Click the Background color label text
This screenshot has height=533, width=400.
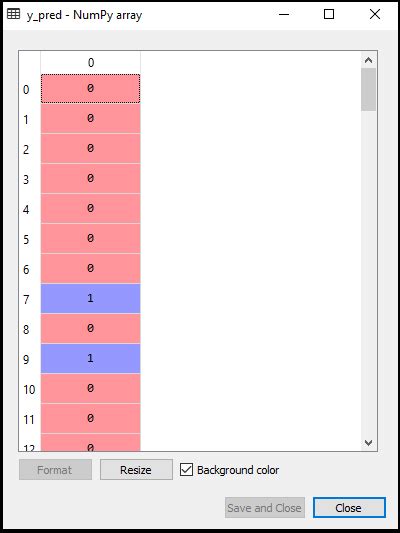[x=238, y=470]
